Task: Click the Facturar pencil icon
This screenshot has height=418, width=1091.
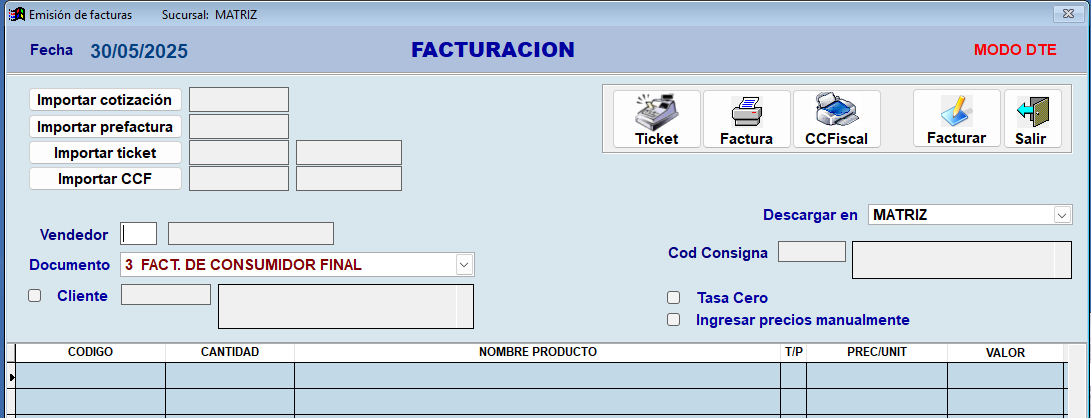Action: point(956,111)
